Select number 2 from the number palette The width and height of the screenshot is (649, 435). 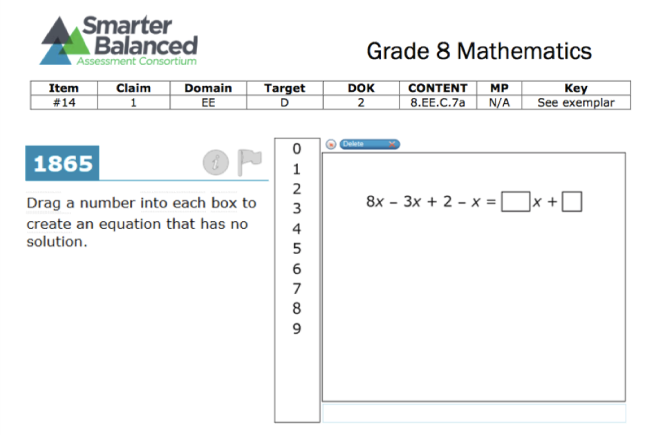point(297,189)
